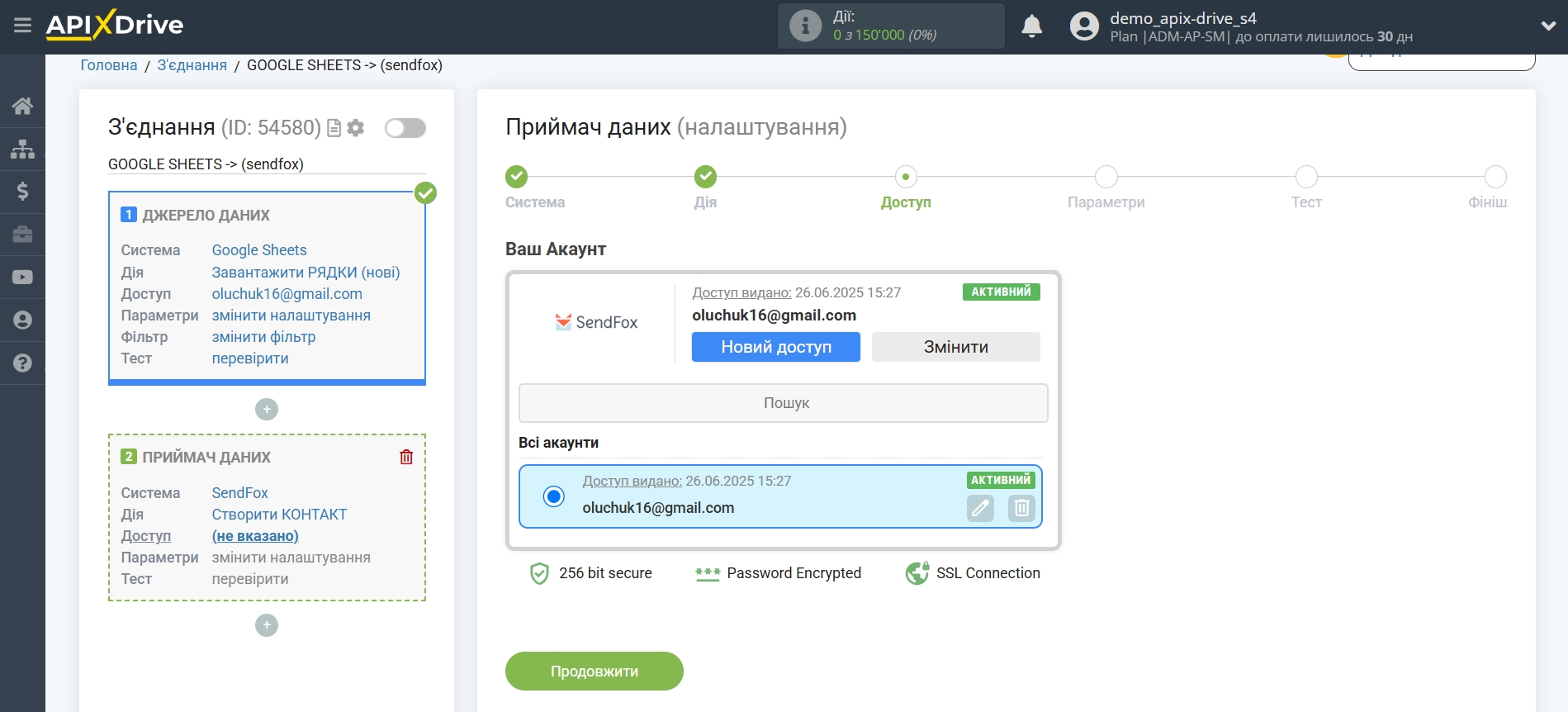This screenshot has height=712, width=1568.
Task: Go to the Тест step
Action: tap(1306, 177)
